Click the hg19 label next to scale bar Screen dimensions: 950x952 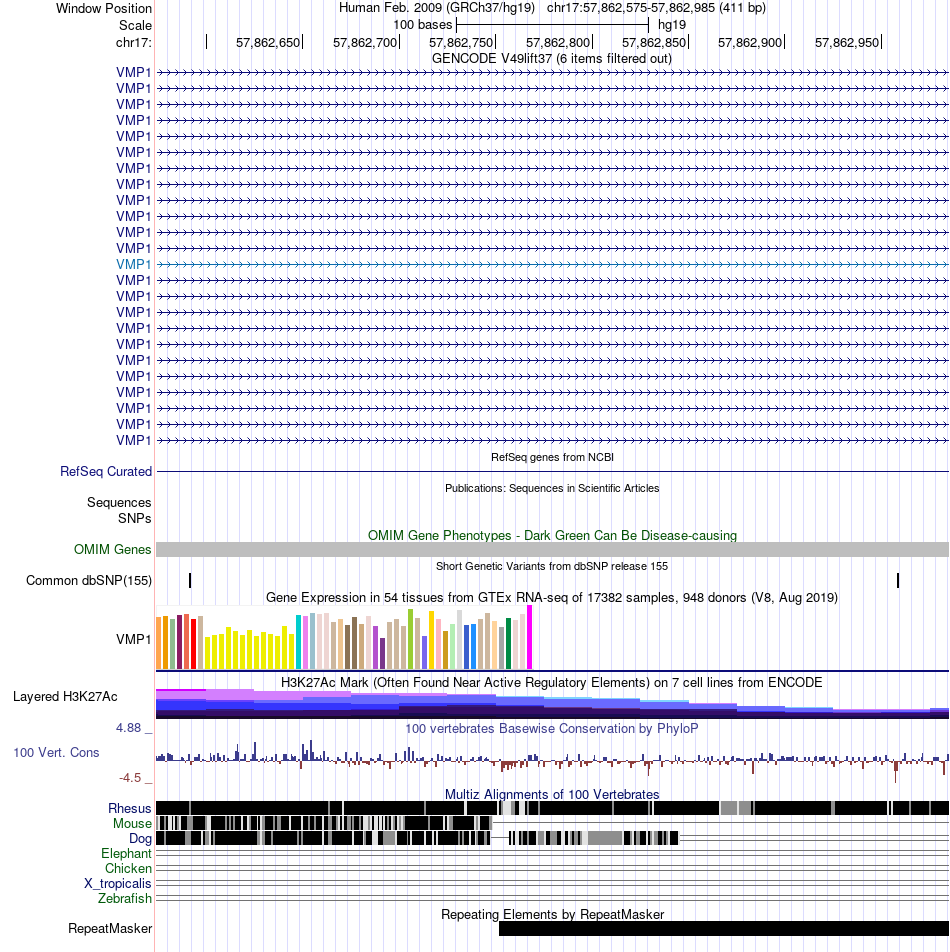point(672,25)
